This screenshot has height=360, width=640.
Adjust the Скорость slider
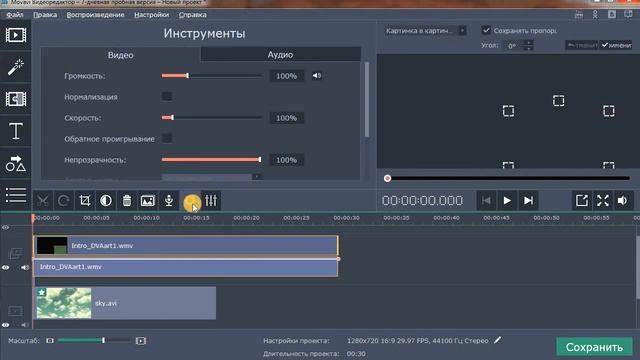(x=211, y=118)
